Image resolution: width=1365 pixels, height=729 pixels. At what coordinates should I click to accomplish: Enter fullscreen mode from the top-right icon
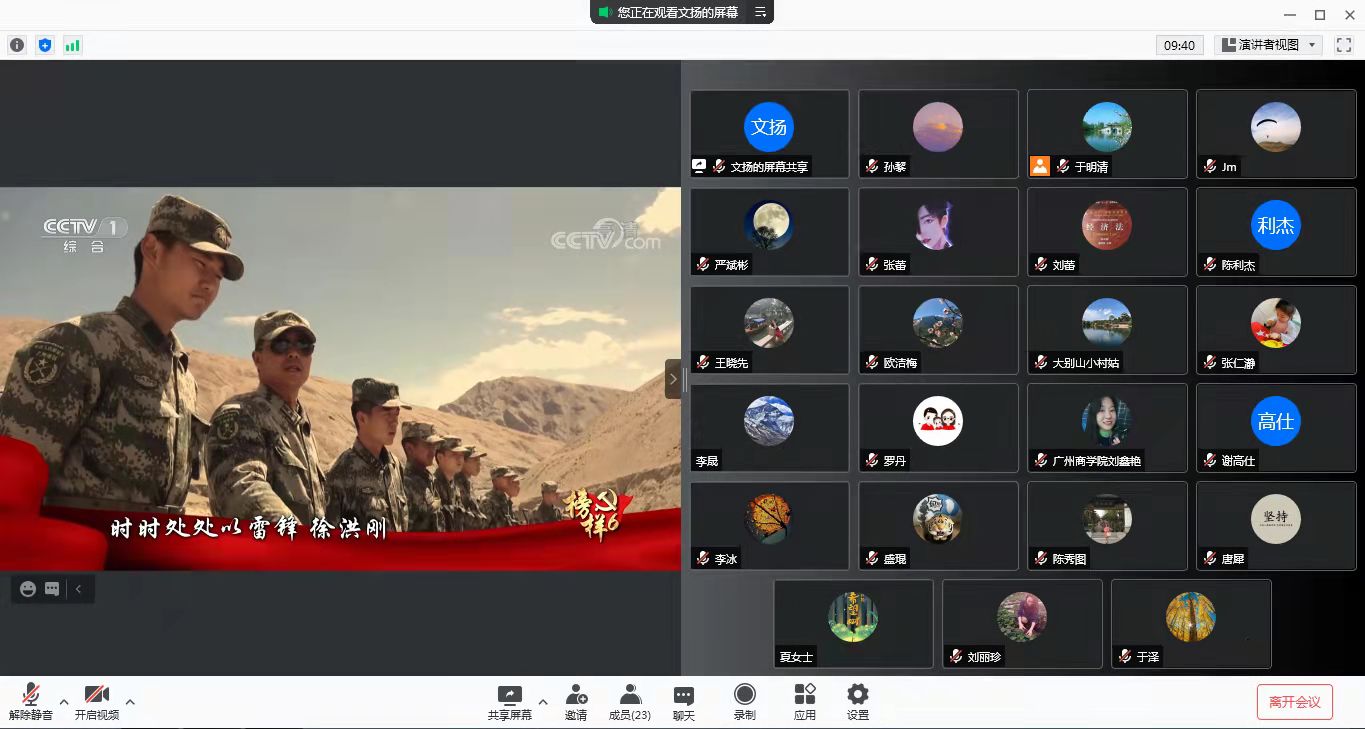point(1343,45)
